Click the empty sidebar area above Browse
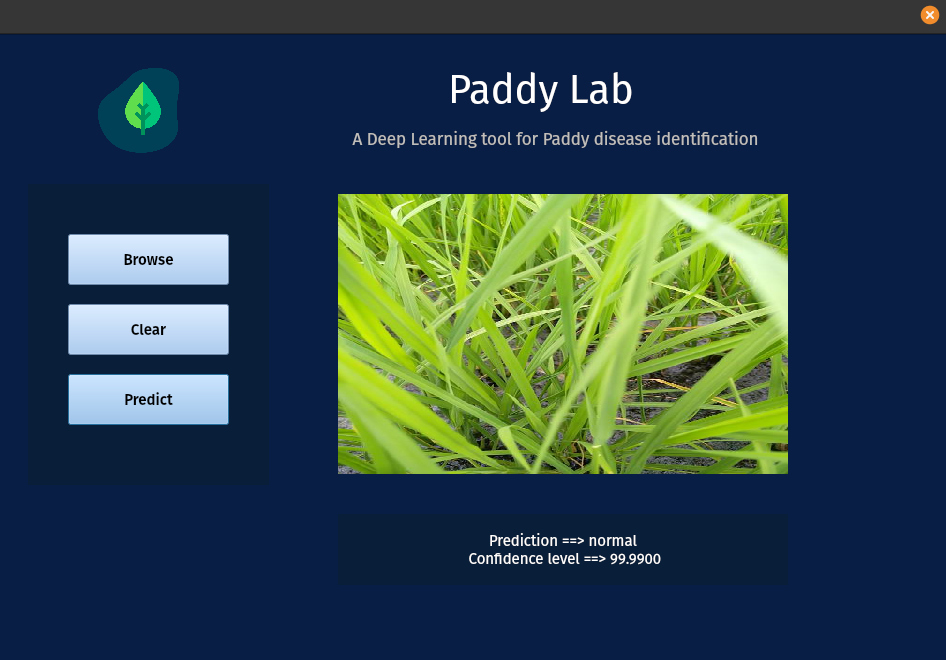Image resolution: width=946 pixels, height=660 pixels. [x=148, y=208]
